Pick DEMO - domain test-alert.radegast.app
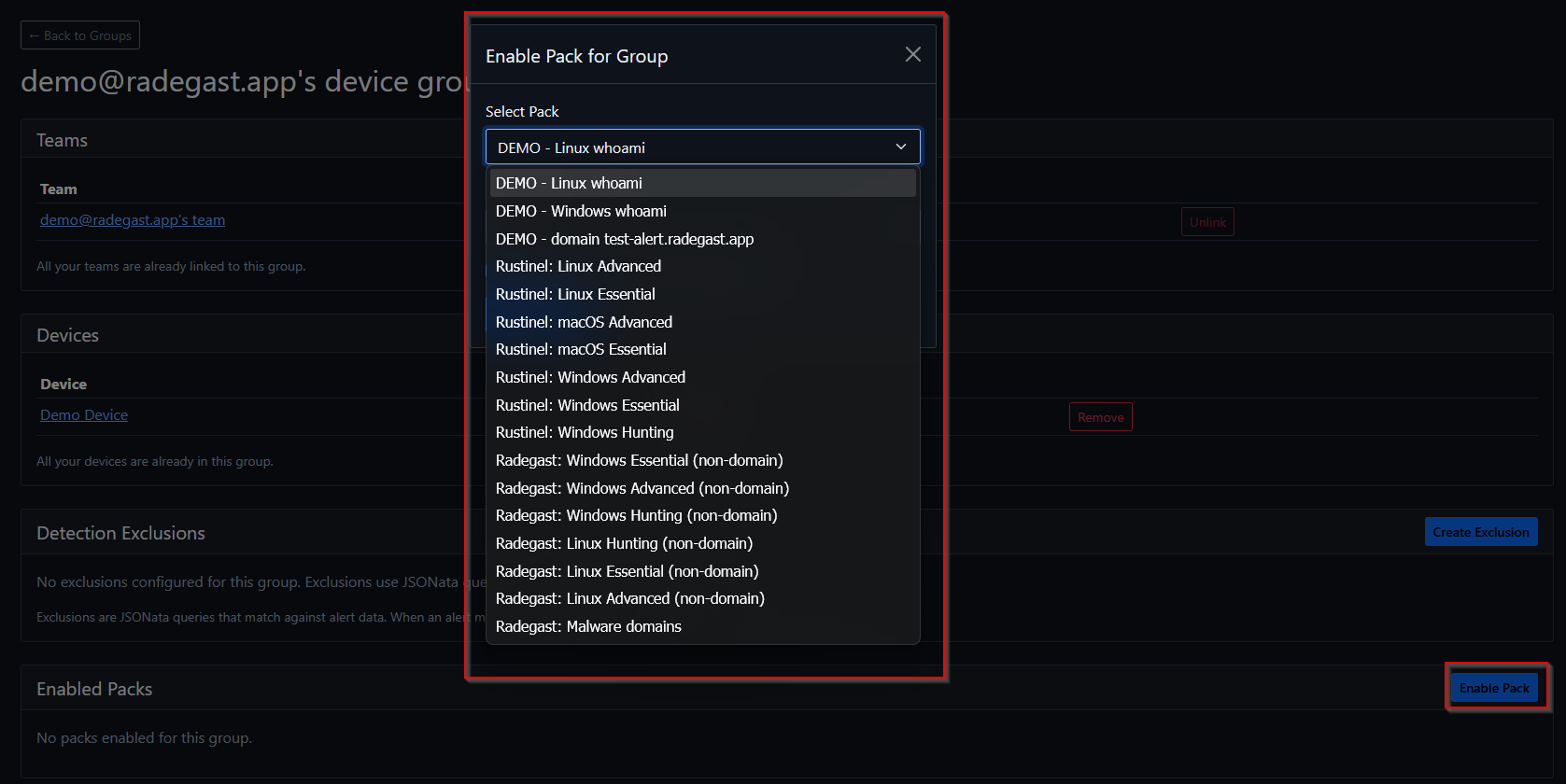1566x784 pixels. click(x=703, y=239)
